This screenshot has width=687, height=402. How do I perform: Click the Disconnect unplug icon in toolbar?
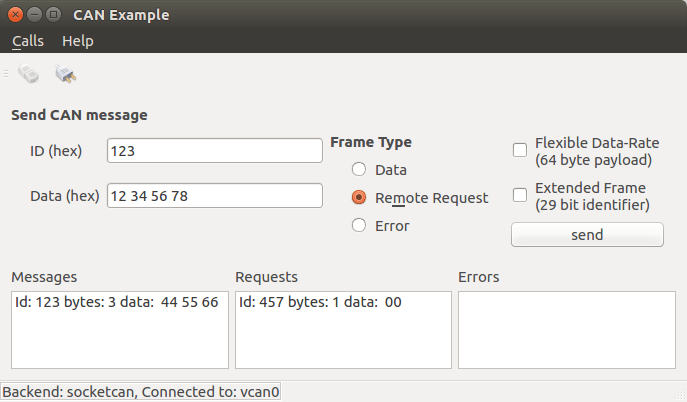coord(66,74)
